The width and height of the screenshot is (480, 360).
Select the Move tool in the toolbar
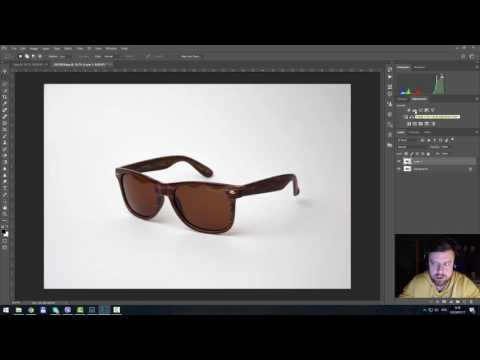5,72
